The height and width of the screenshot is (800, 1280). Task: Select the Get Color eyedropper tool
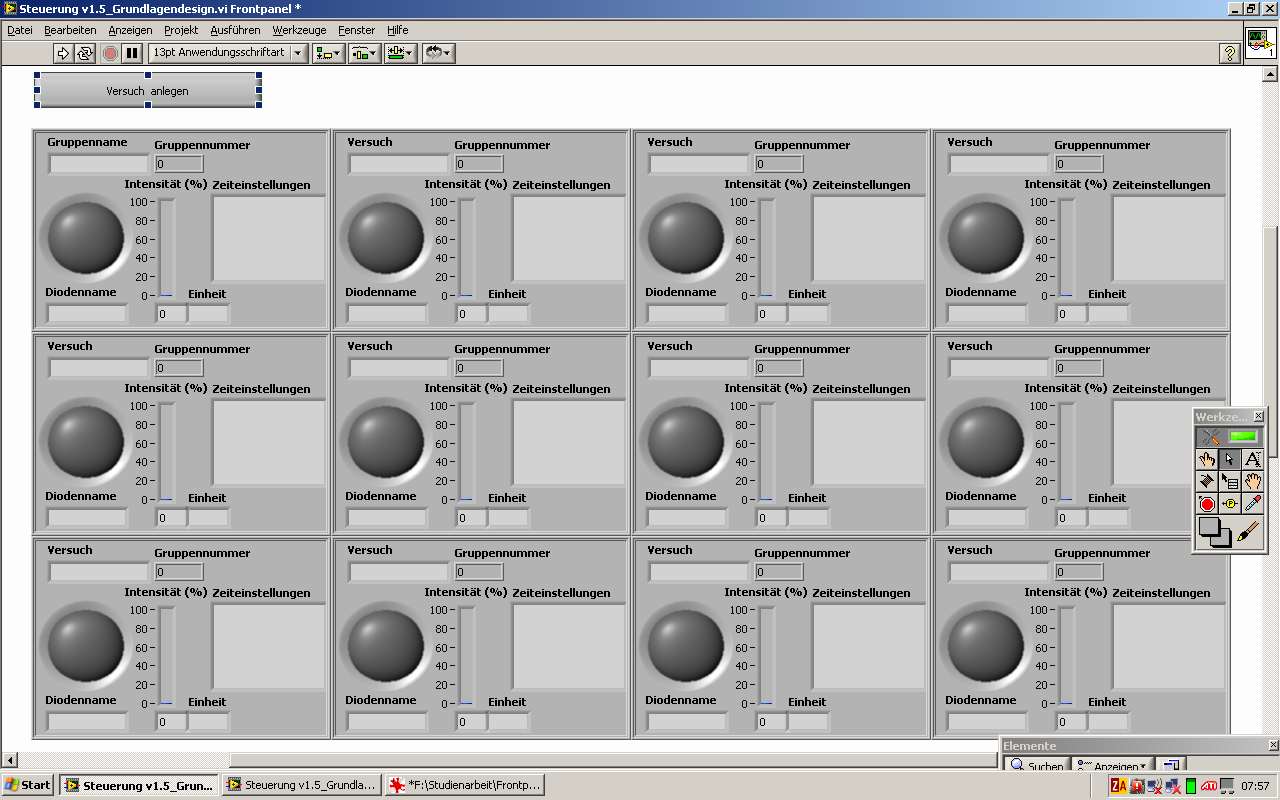1252,503
